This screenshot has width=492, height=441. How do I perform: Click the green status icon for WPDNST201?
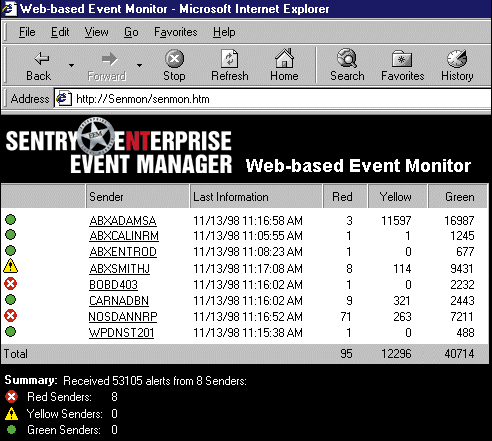click(x=10, y=332)
